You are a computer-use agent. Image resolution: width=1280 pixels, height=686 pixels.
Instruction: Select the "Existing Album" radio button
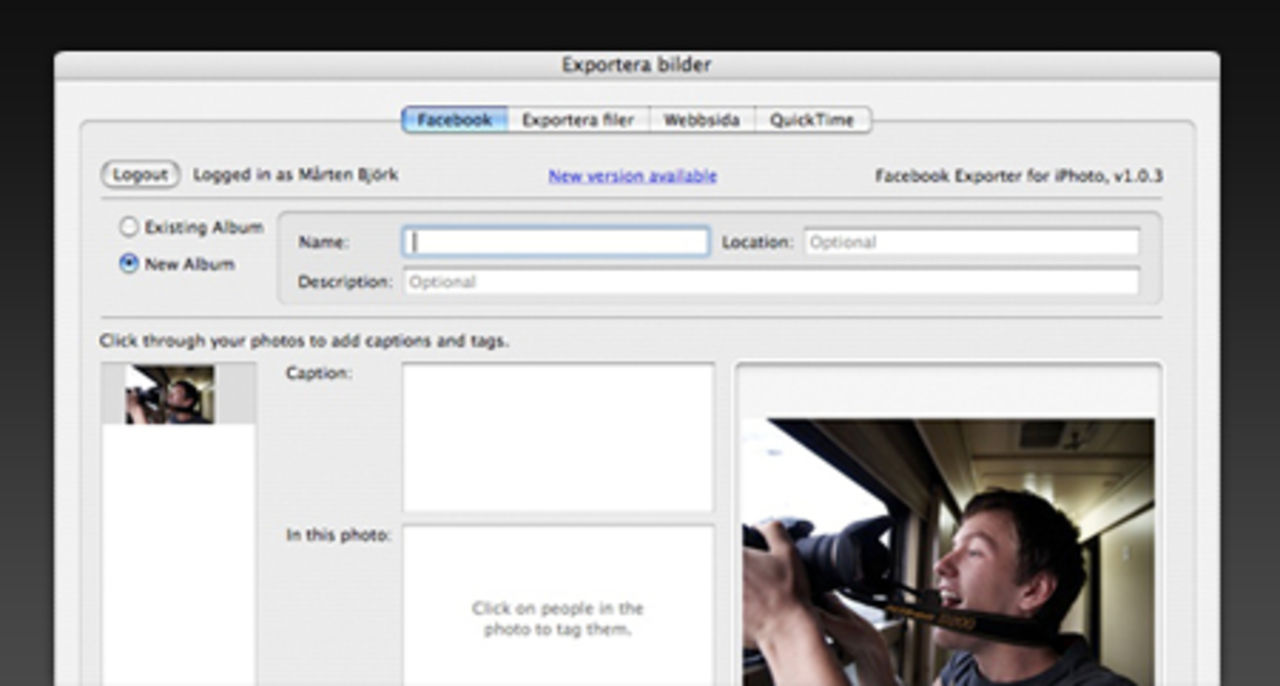pos(129,227)
